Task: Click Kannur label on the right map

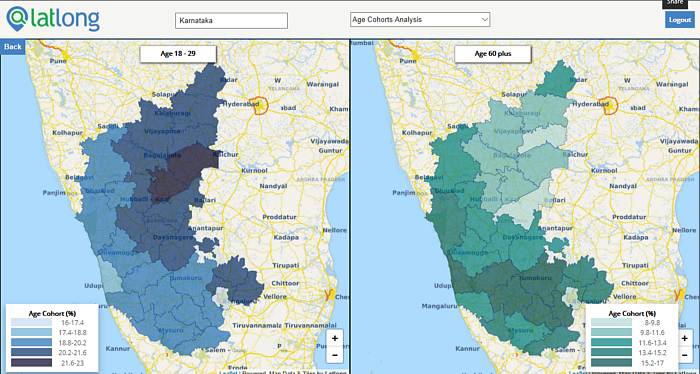Action: coord(468,348)
